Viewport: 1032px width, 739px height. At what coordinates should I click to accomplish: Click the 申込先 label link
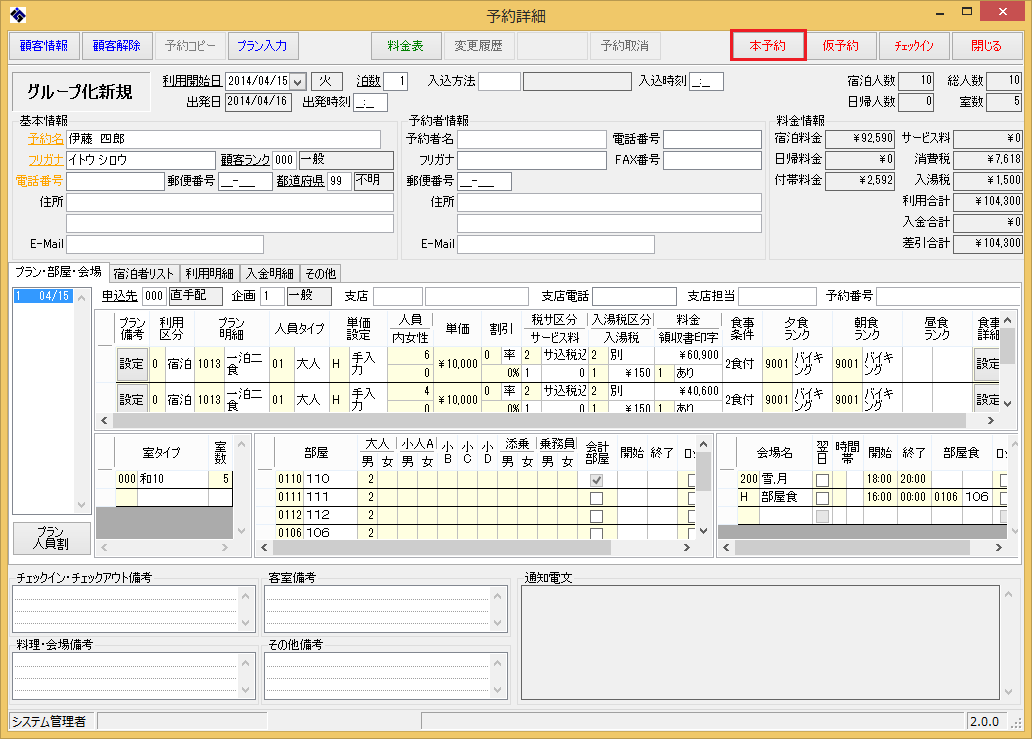click(119, 296)
